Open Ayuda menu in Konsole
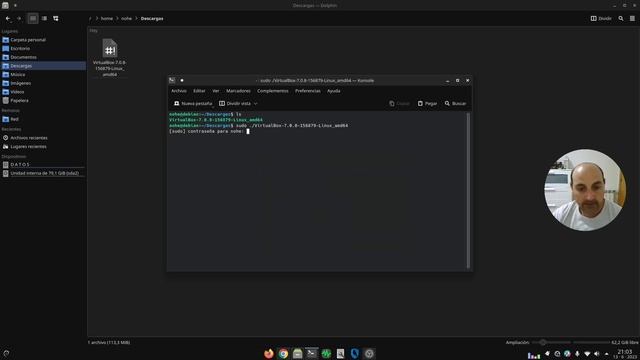The width and height of the screenshot is (640, 360). (333, 91)
